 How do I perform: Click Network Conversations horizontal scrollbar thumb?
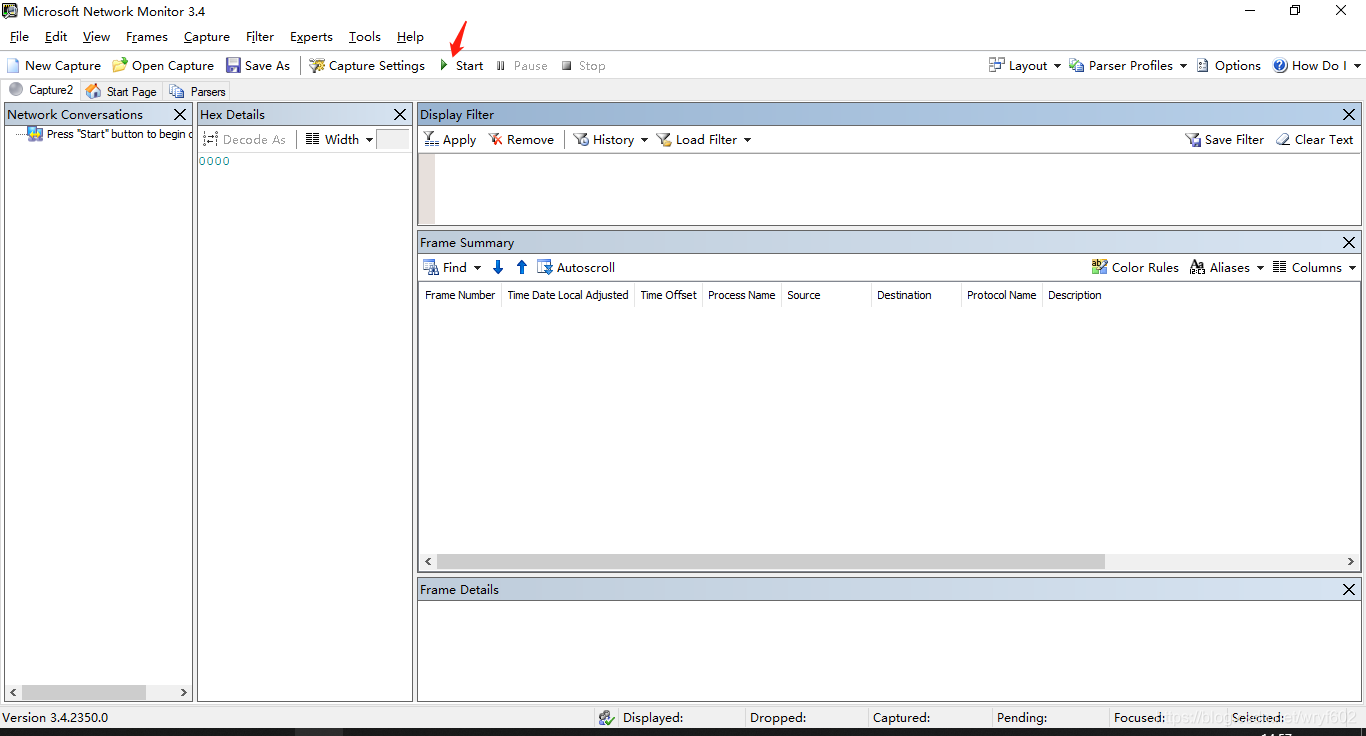(x=84, y=692)
